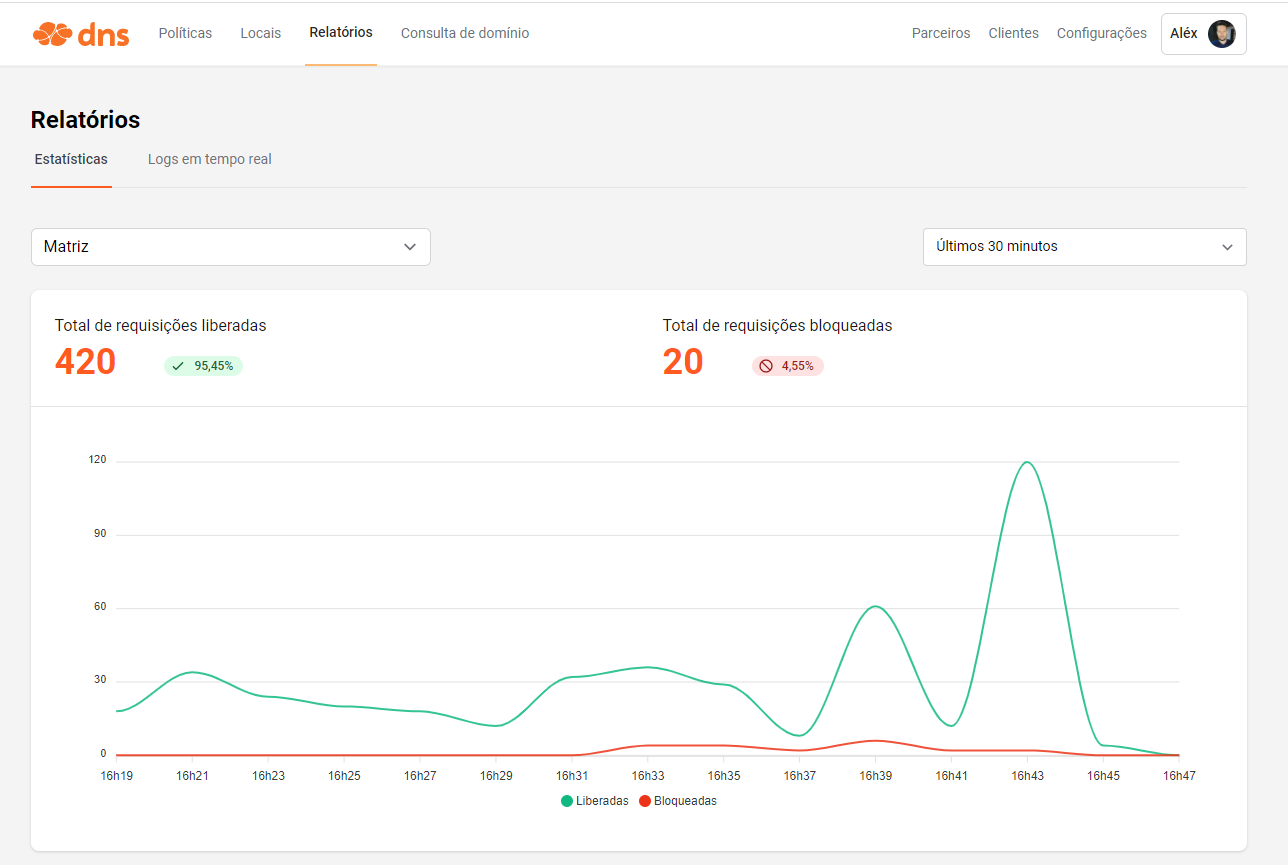The width and height of the screenshot is (1288, 865).
Task: Click the green checkmark 95,45% badge
Action: tap(203, 366)
